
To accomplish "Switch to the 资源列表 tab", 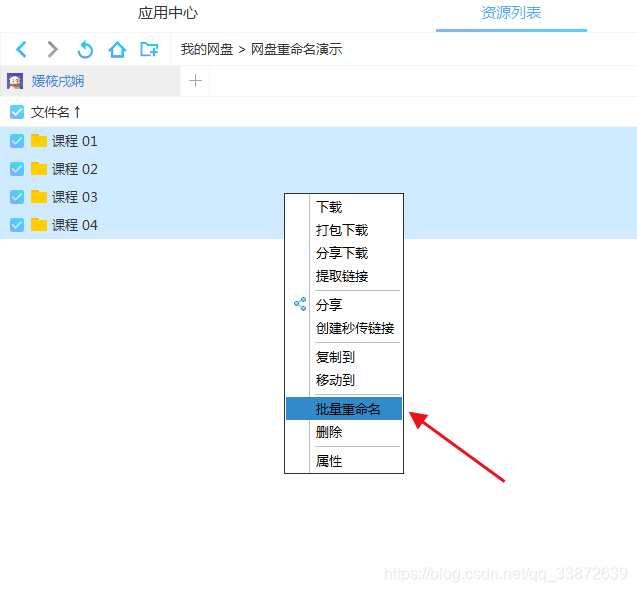I will 511,13.
